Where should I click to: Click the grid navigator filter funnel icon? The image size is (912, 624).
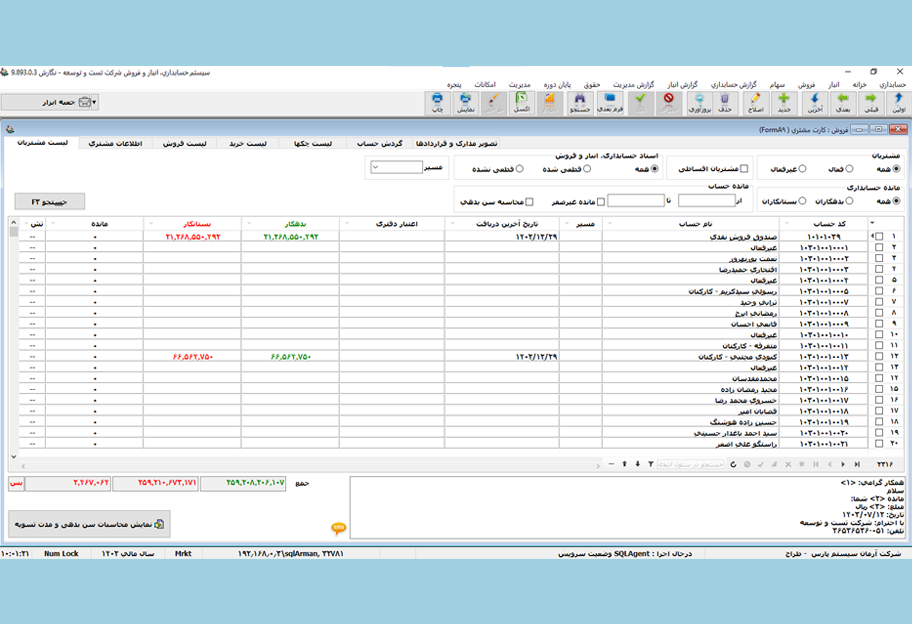tap(651, 464)
